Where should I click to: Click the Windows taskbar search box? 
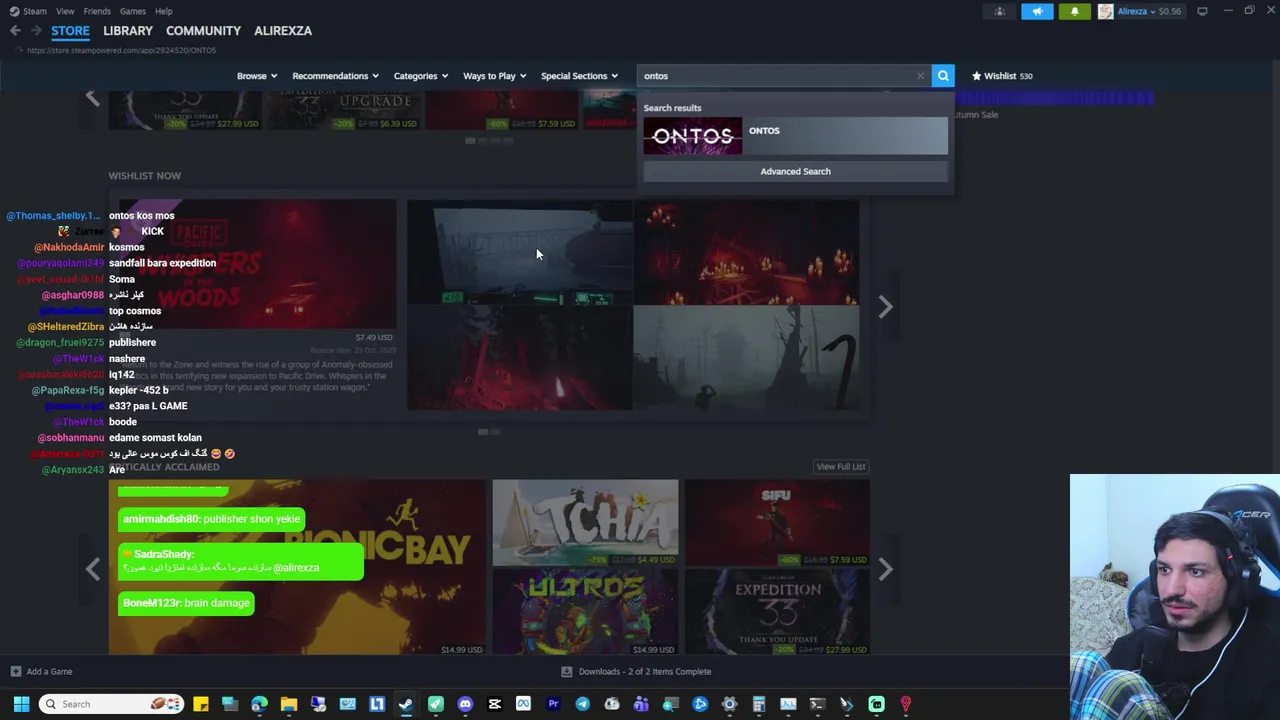[x=112, y=704]
